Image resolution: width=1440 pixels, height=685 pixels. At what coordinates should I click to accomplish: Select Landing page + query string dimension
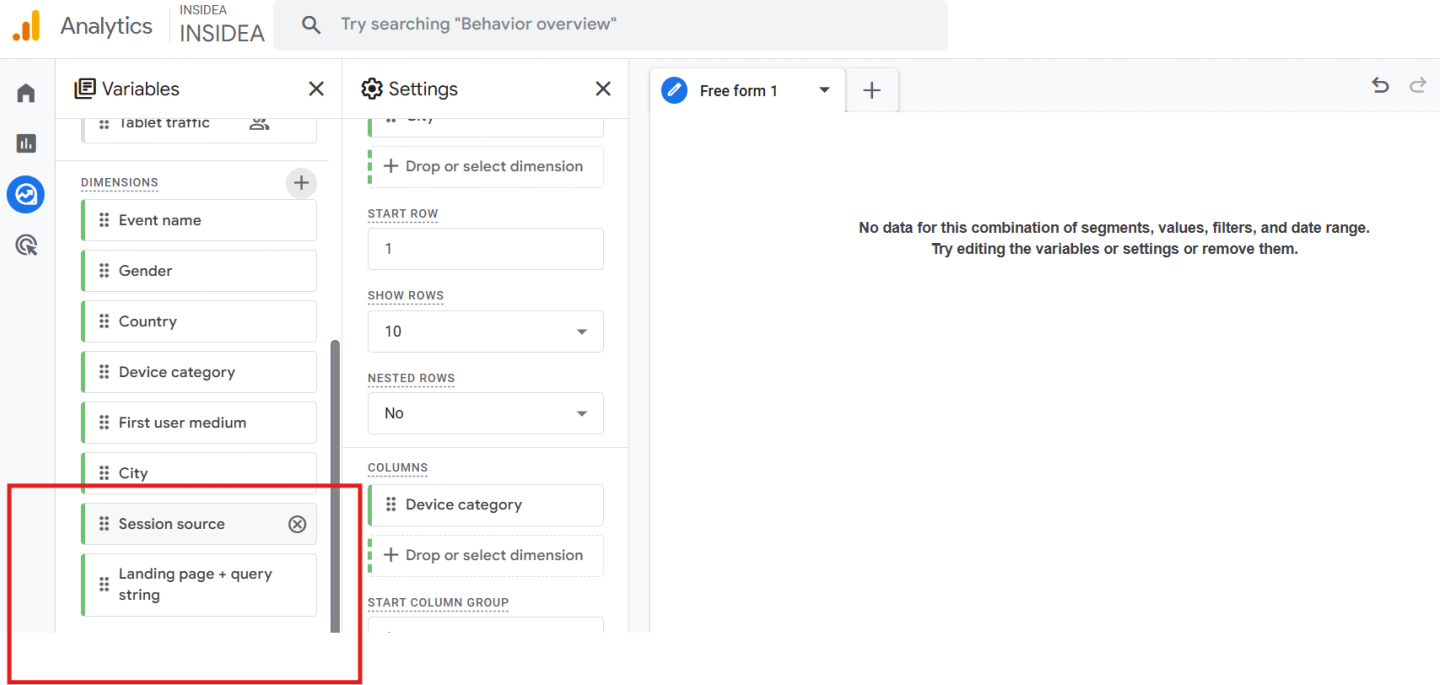[x=199, y=585]
